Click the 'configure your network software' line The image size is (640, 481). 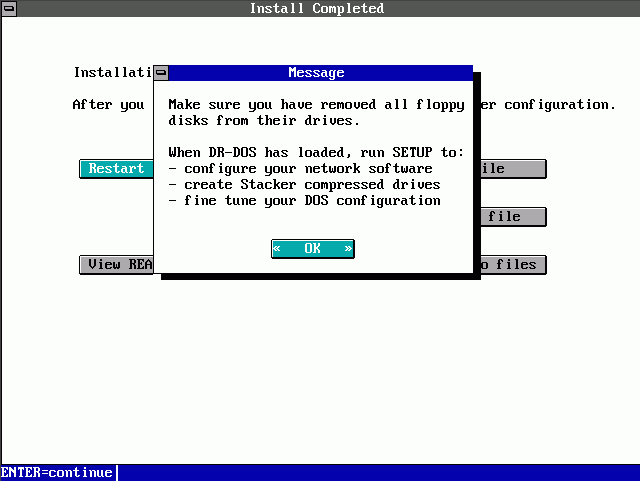tap(300, 169)
